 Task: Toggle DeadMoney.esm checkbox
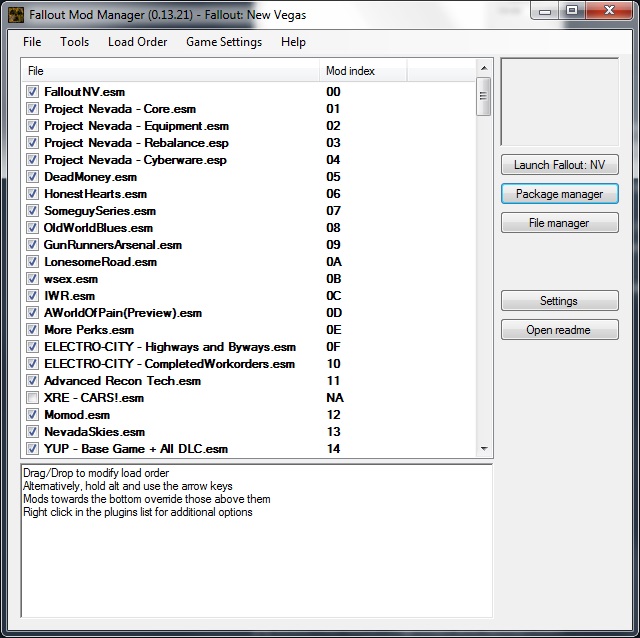click(x=32, y=177)
